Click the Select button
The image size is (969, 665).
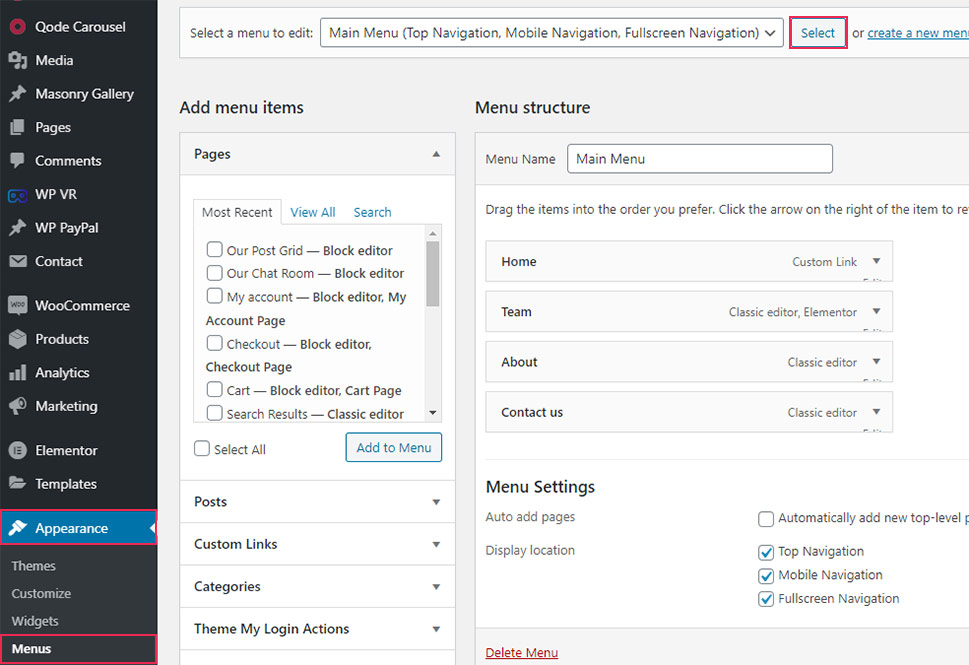tap(818, 33)
